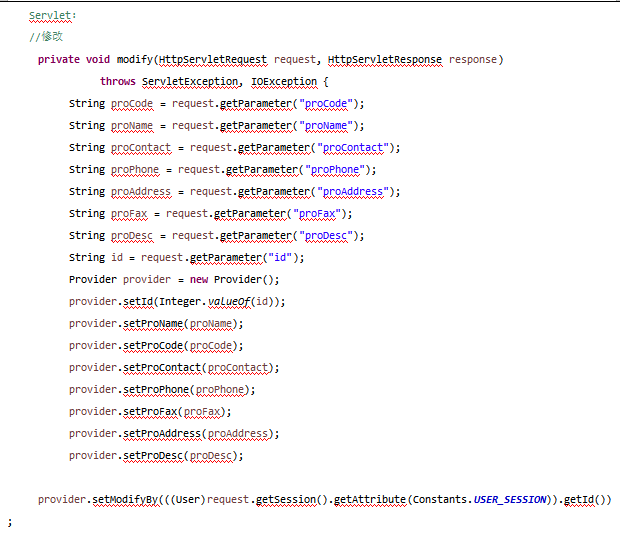Click the setProAddress method call
The image size is (620, 538).
[162, 434]
